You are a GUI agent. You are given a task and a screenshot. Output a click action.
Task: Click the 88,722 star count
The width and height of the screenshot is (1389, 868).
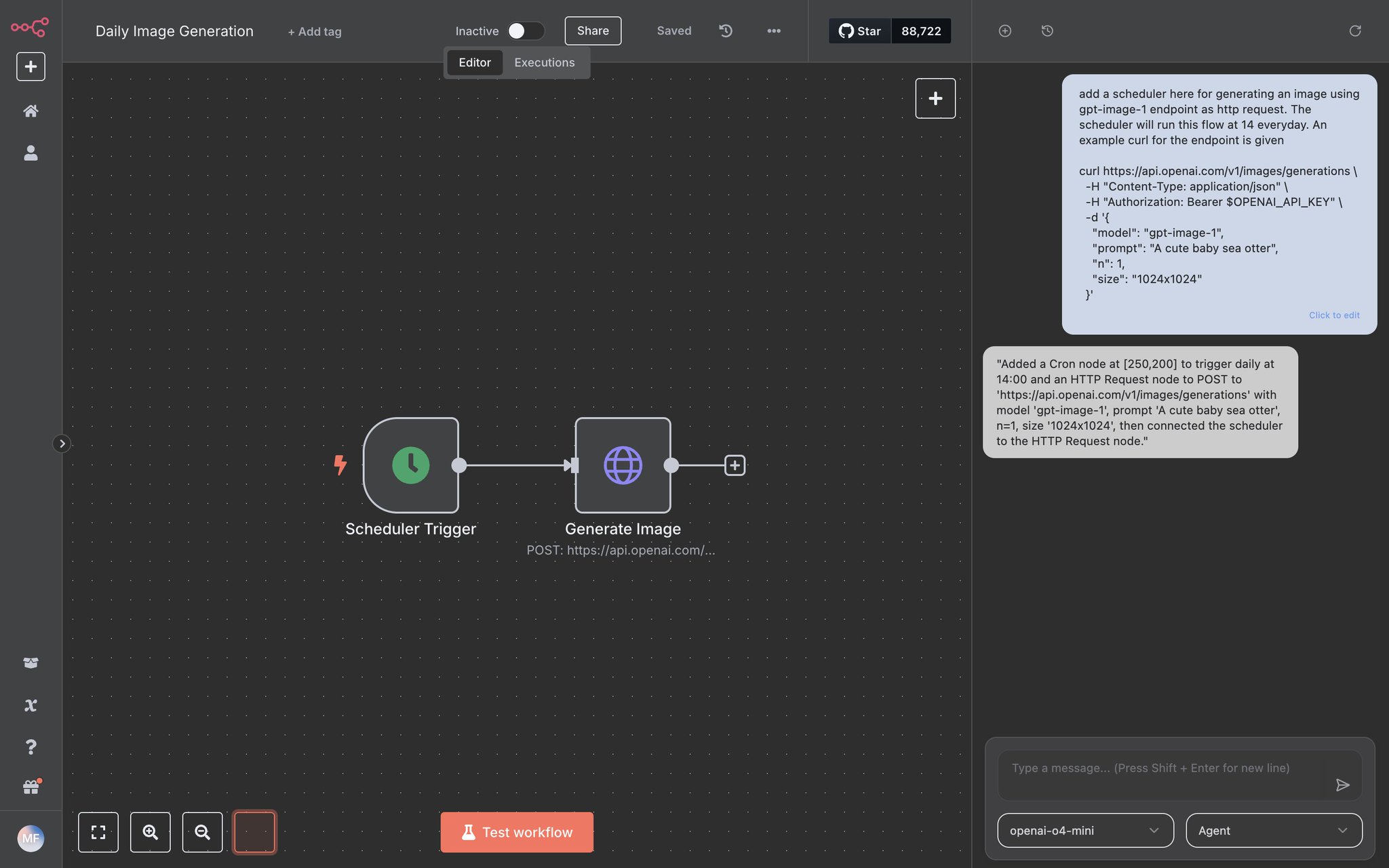click(x=921, y=31)
